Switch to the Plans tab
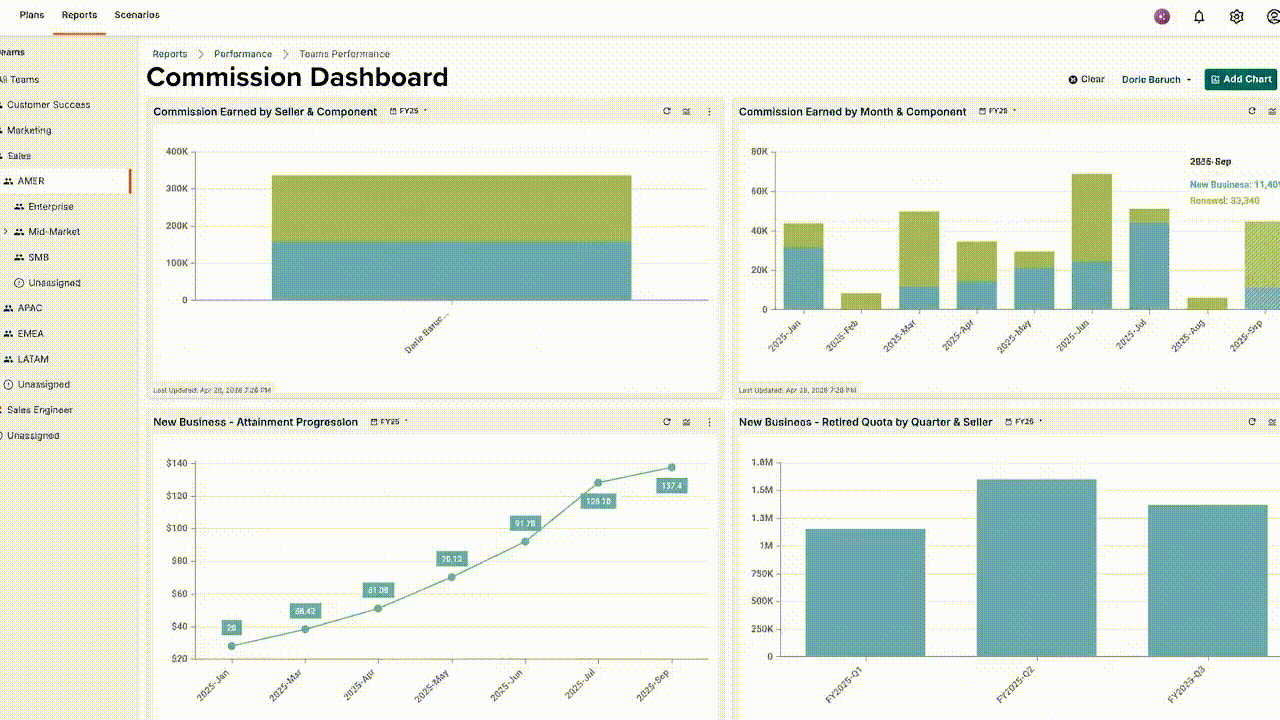This screenshot has width=1280, height=720. (x=31, y=15)
